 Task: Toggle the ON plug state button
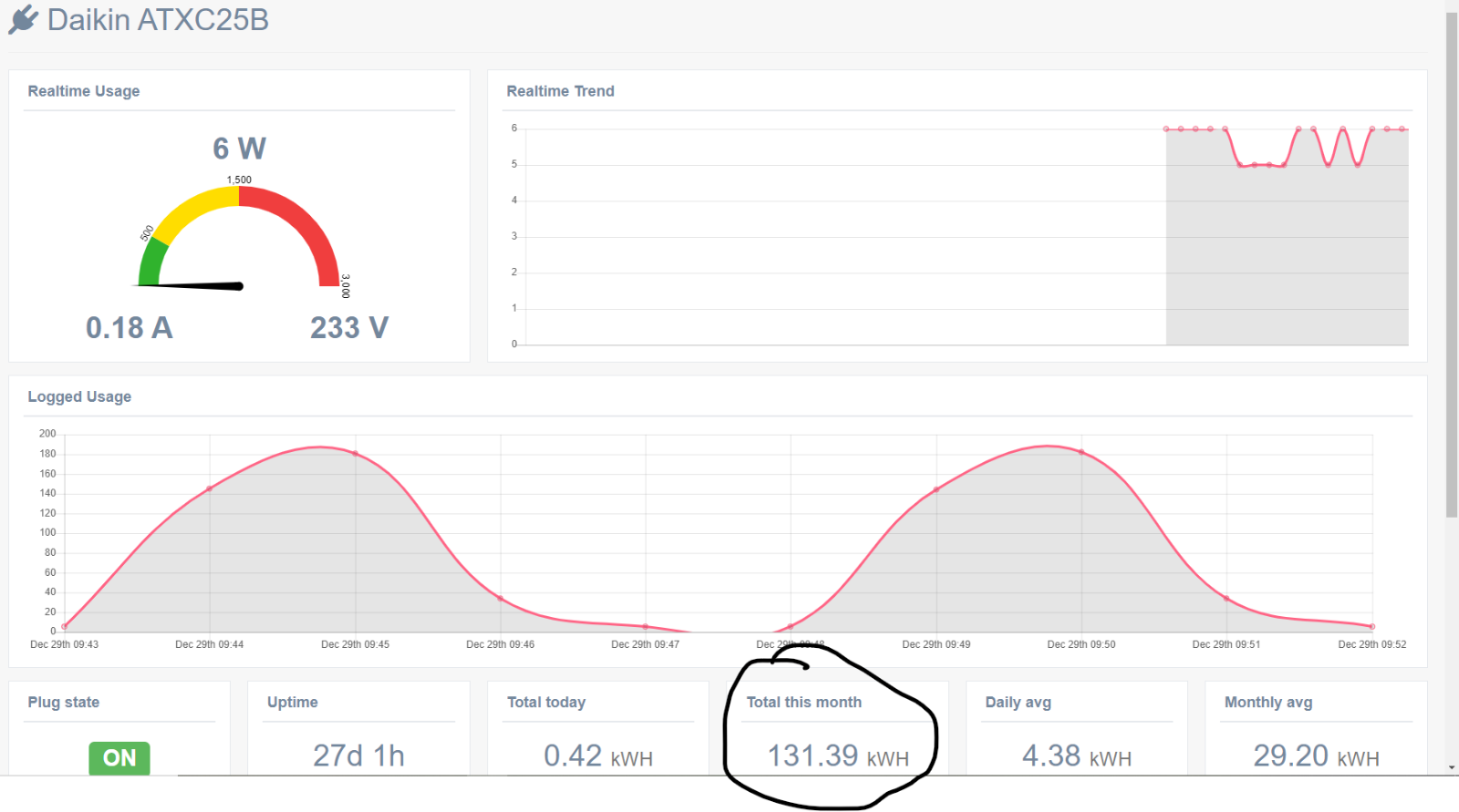point(119,758)
